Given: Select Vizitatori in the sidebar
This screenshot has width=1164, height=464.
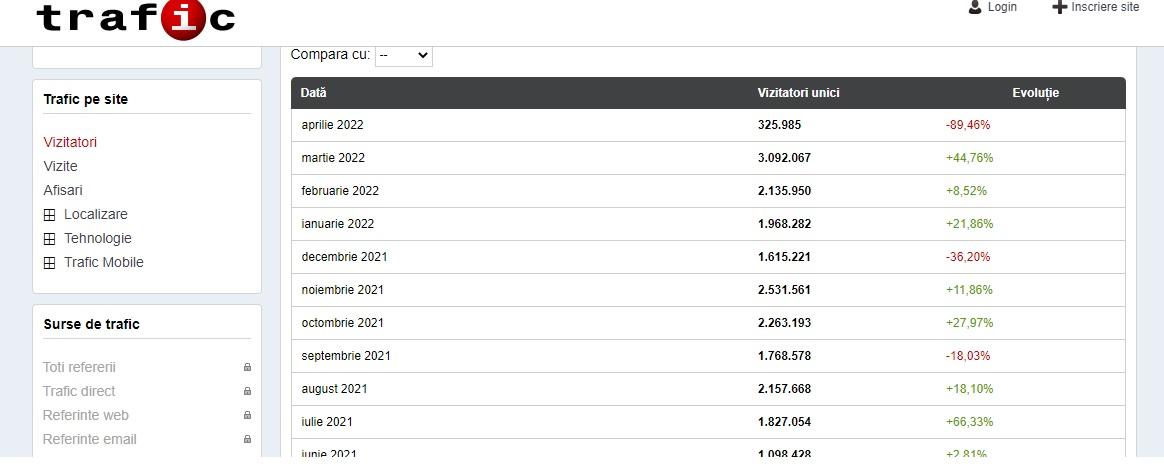Looking at the screenshot, I should (70, 143).
